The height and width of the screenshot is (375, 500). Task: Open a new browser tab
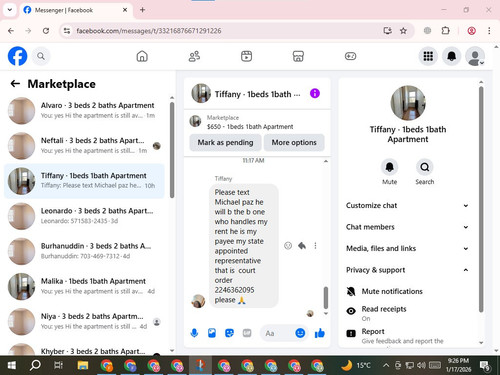142,10
